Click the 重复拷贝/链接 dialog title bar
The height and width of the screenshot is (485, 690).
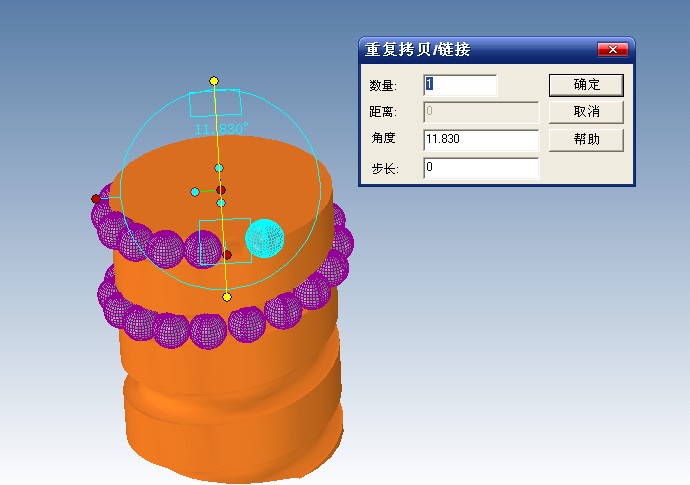click(x=497, y=50)
